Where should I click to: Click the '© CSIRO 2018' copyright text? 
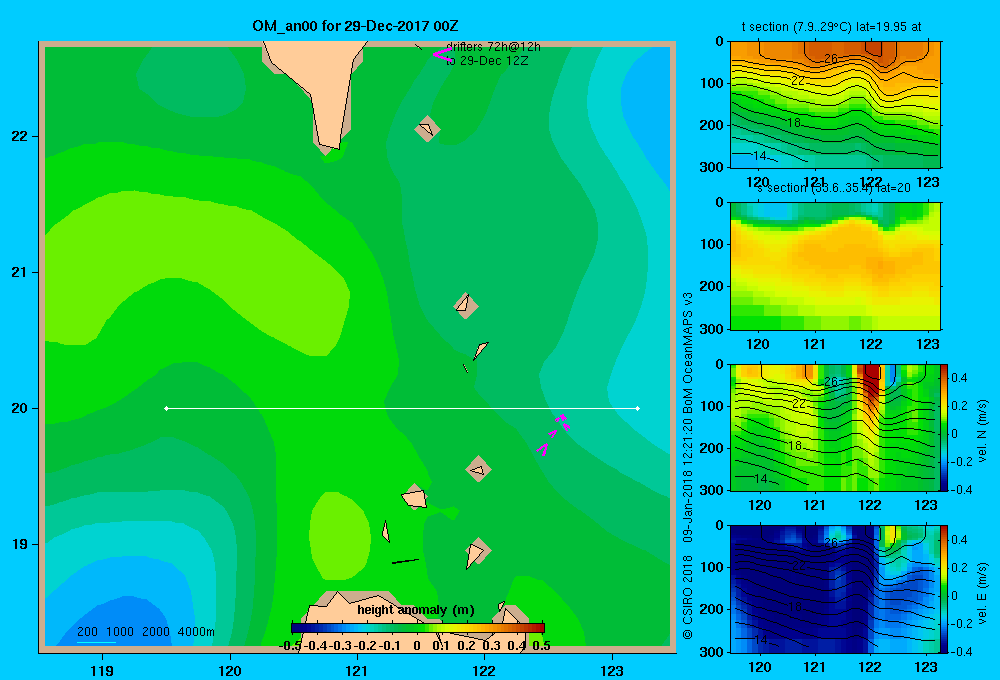(x=688, y=596)
